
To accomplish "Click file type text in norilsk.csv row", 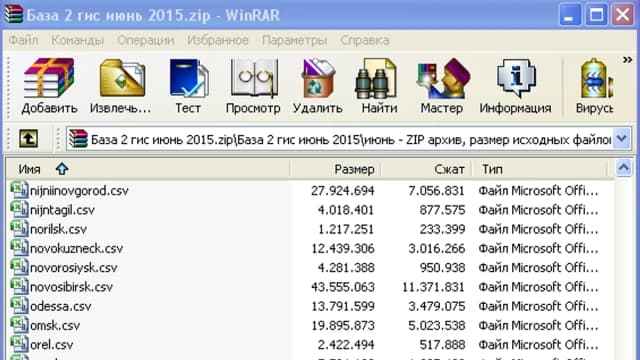I will (538, 229).
